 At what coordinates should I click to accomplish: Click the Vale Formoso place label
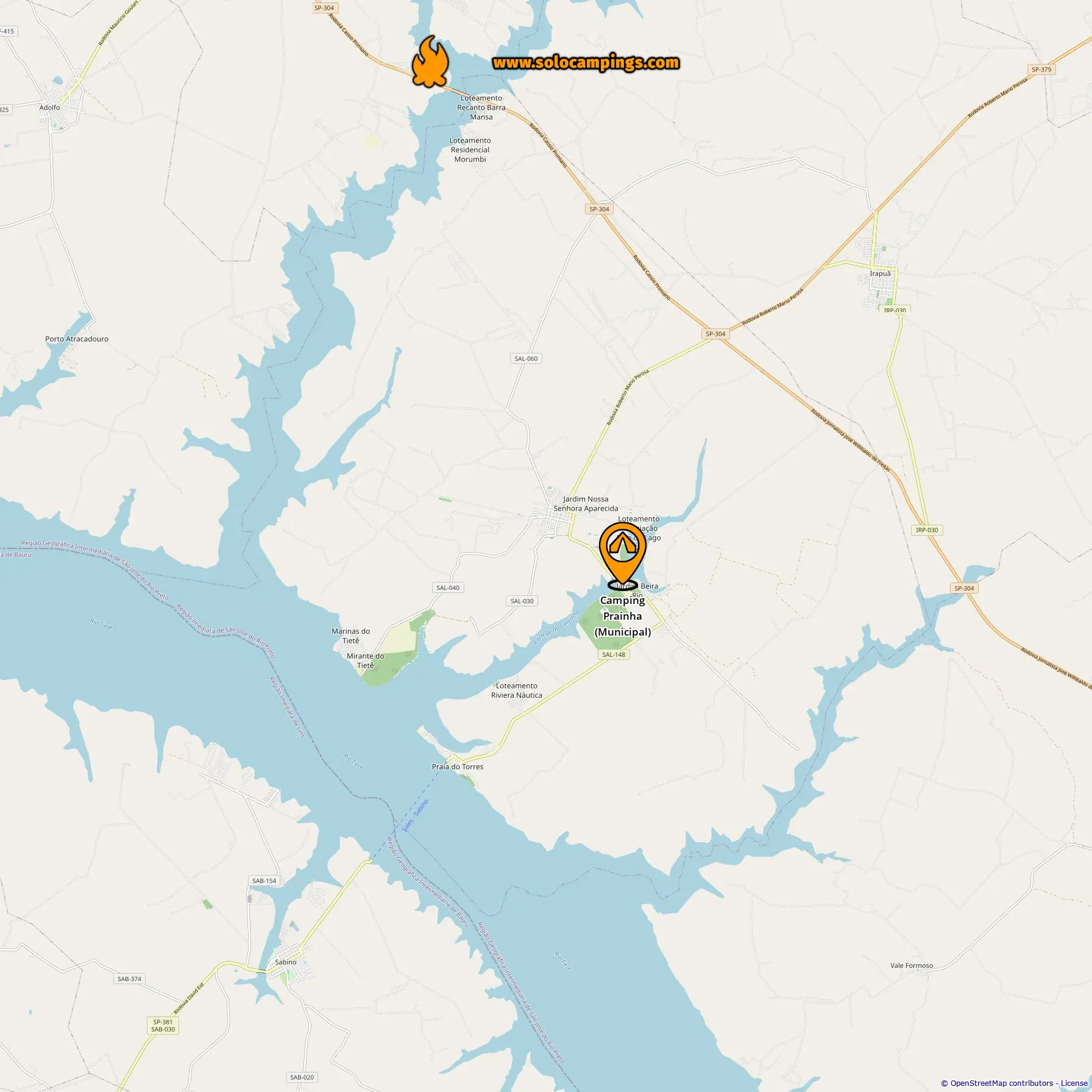[912, 965]
